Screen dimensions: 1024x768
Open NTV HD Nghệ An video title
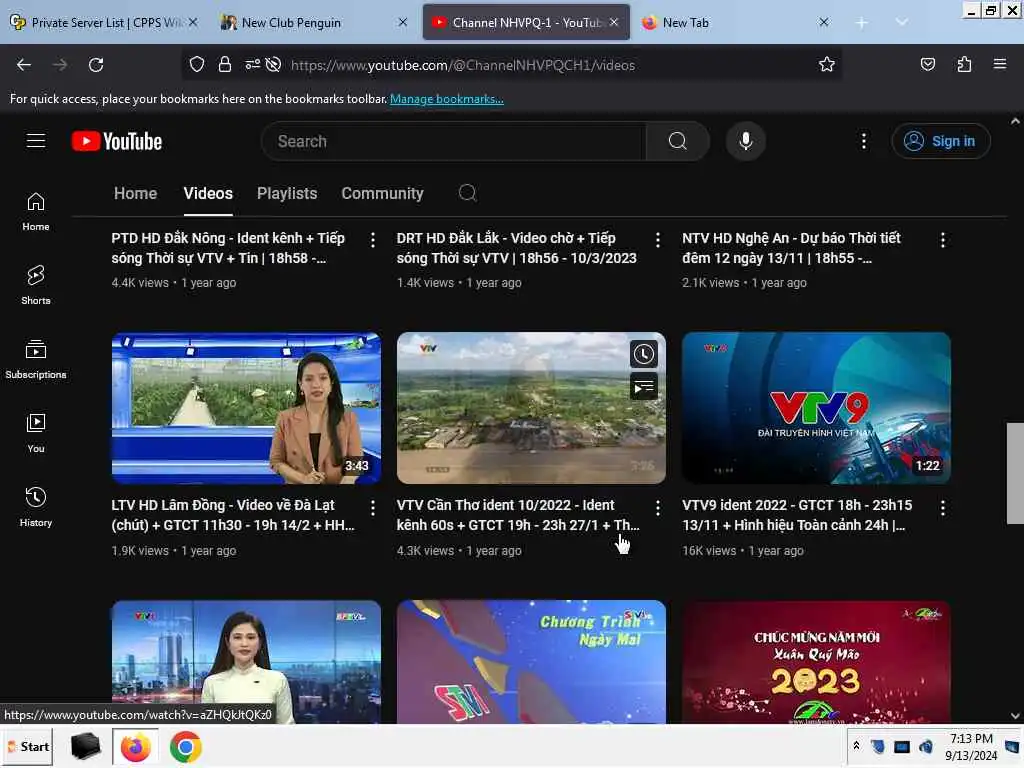coord(792,248)
